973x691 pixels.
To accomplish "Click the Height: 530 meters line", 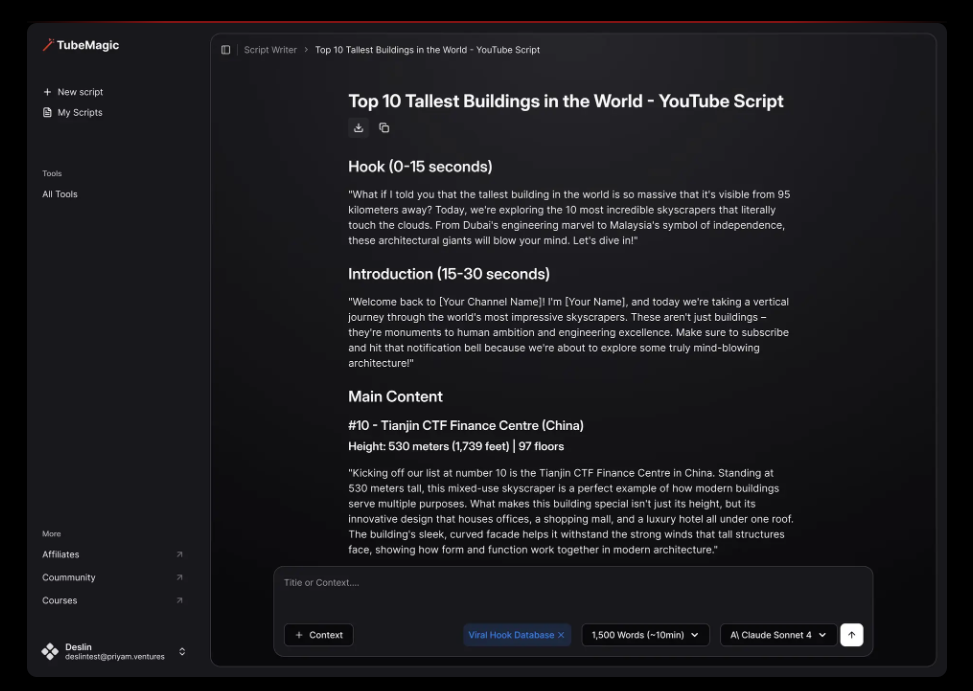I will click(x=456, y=446).
